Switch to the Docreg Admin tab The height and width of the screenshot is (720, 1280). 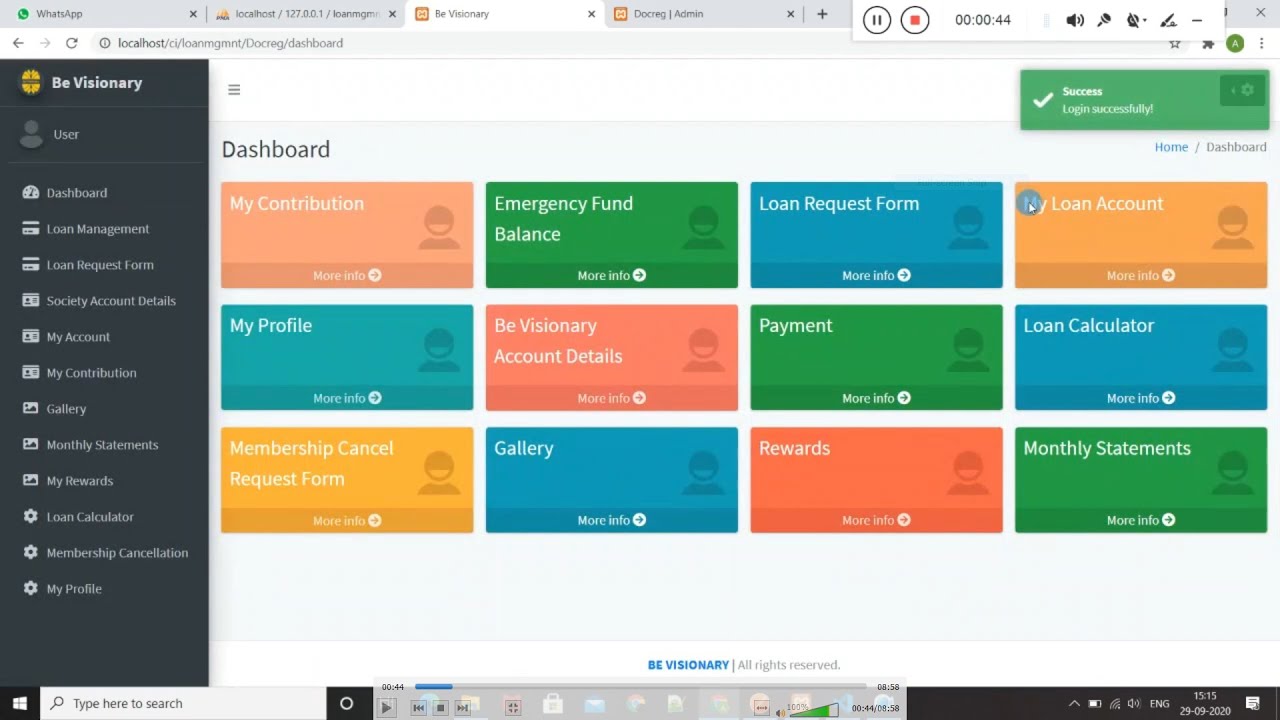click(705, 14)
